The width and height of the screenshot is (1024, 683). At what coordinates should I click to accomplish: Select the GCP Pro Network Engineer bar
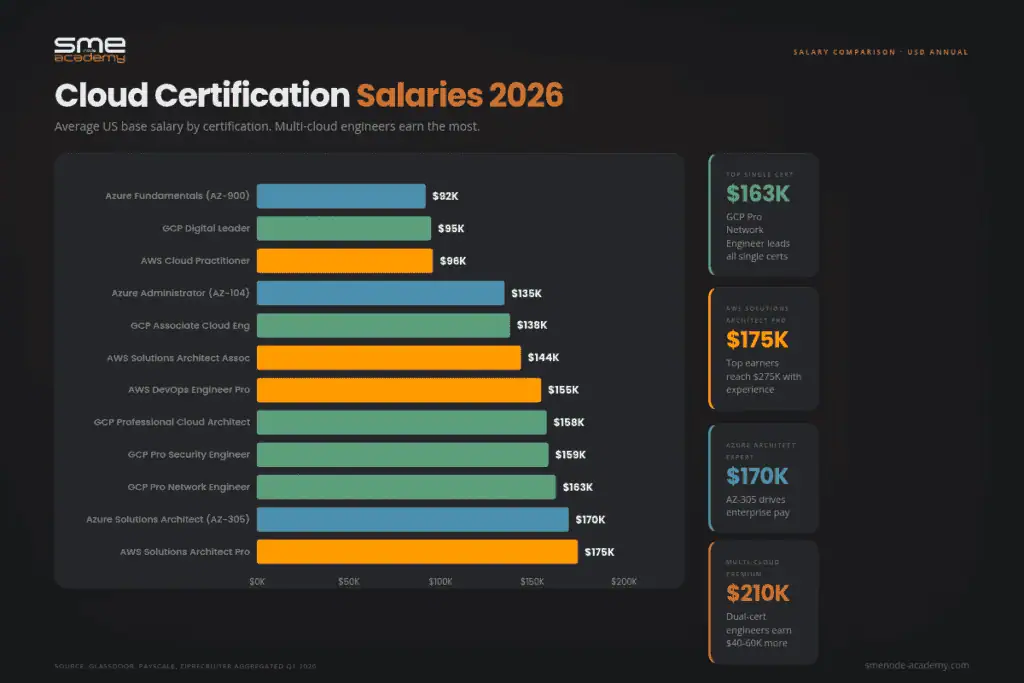click(x=406, y=487)
